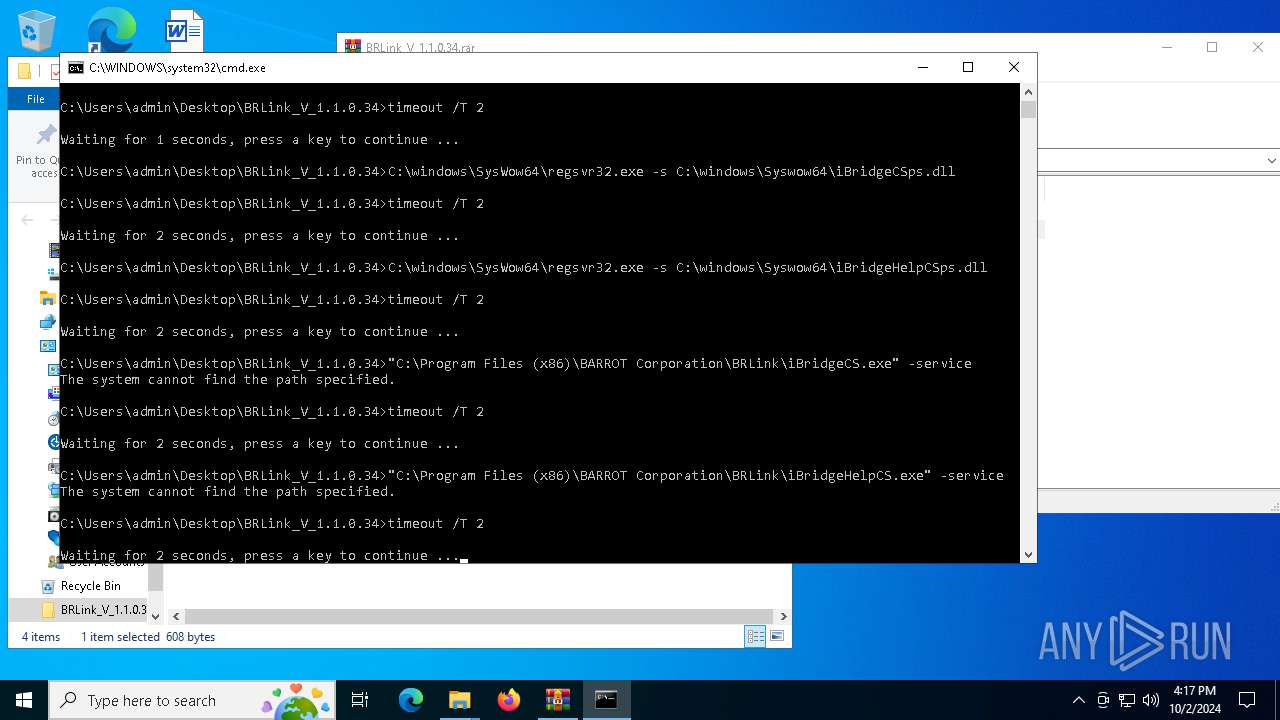This screenshot has height=720, width=1280.
Task: Open the volume tray icon
Action: click(1151, 700)
